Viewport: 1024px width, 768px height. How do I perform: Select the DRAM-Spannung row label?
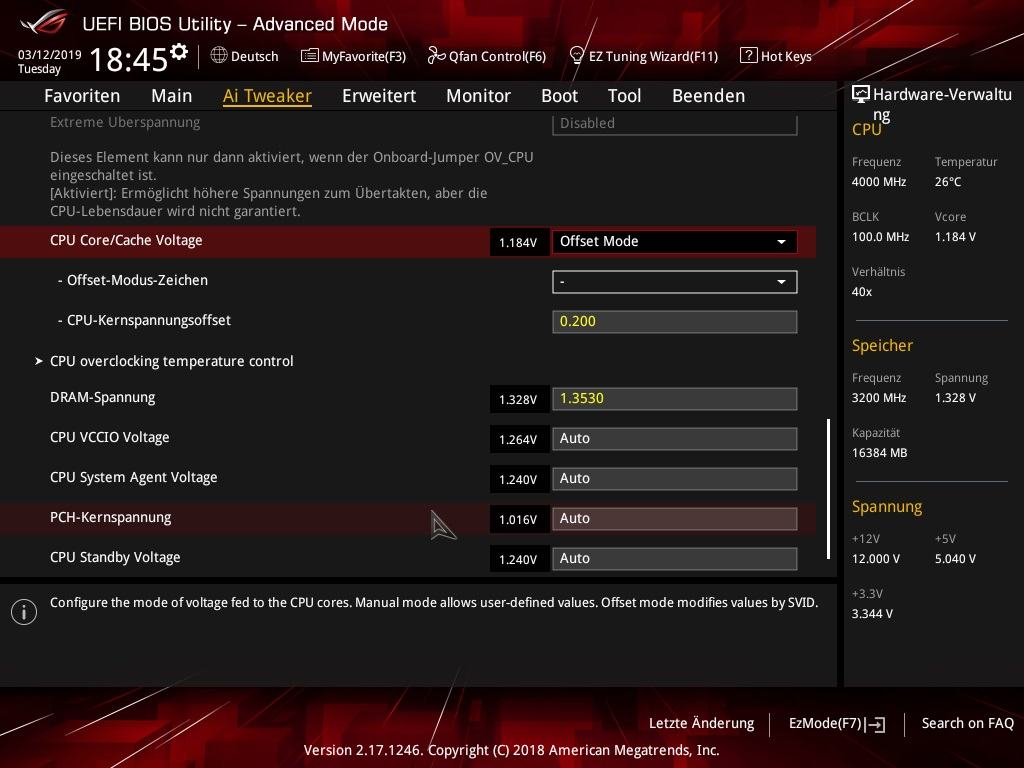(103, 398)
